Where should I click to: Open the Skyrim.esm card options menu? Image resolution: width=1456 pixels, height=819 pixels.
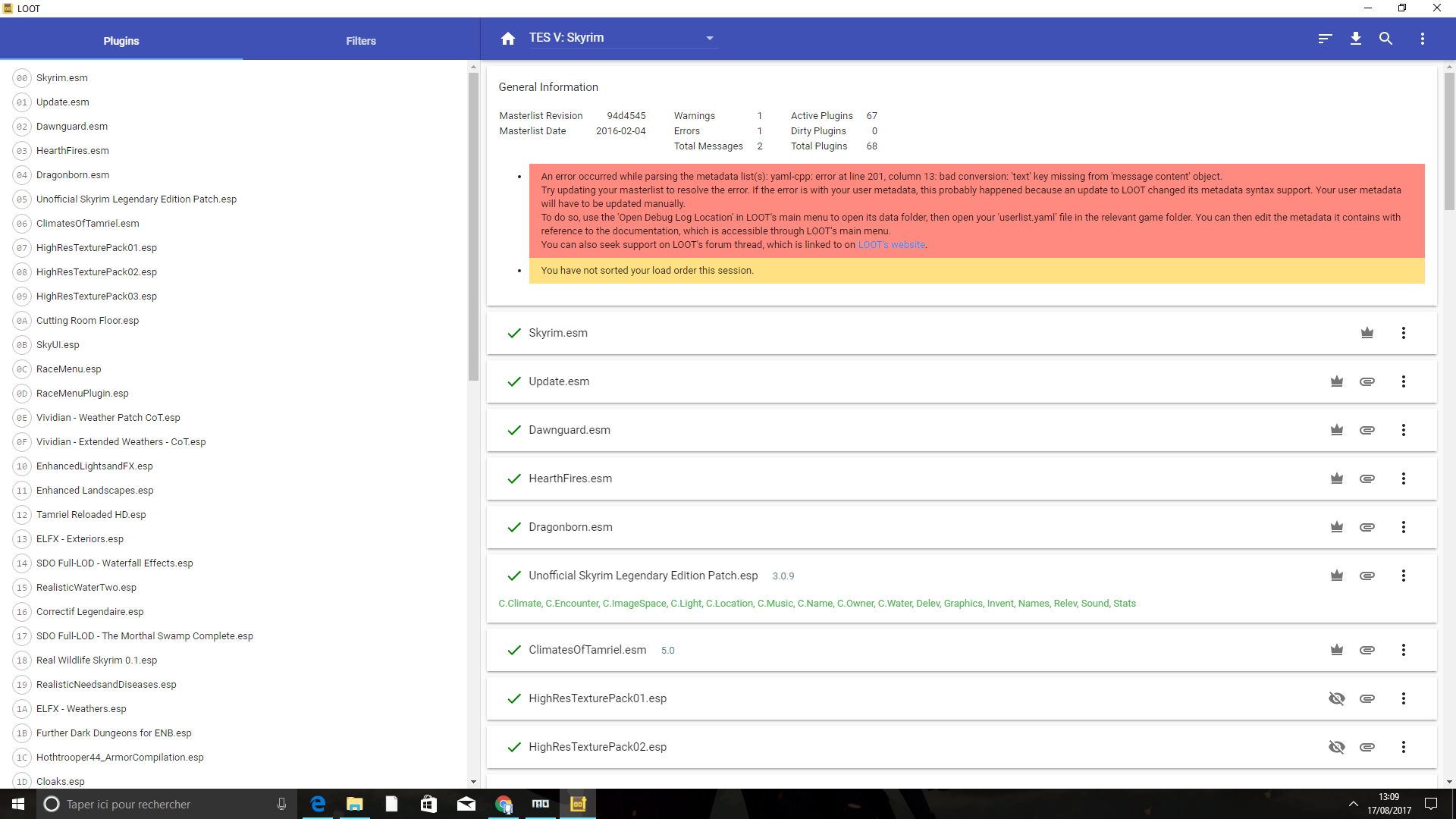tap(1404, 333)
